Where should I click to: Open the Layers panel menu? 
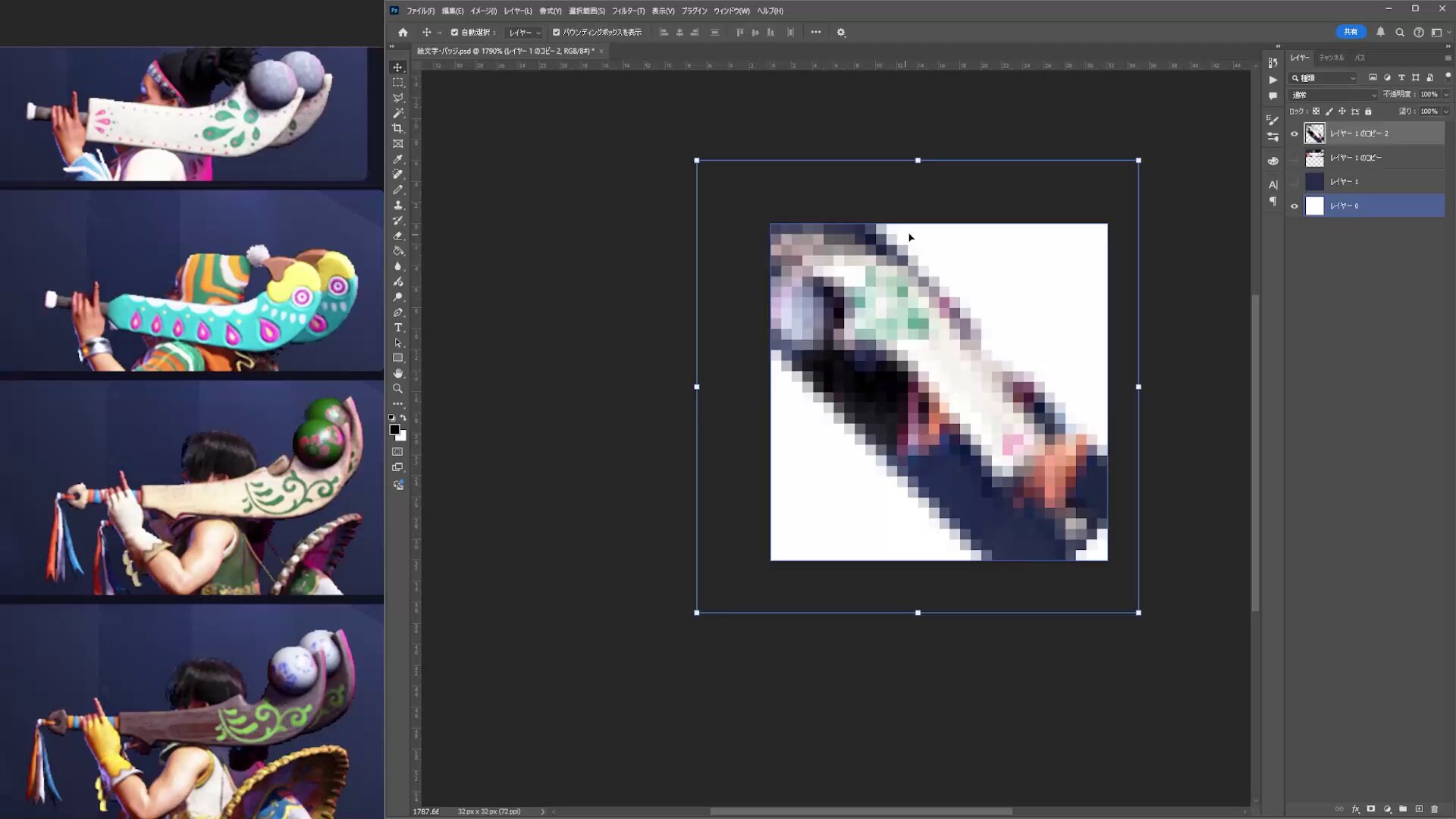tap(1448, 58)
